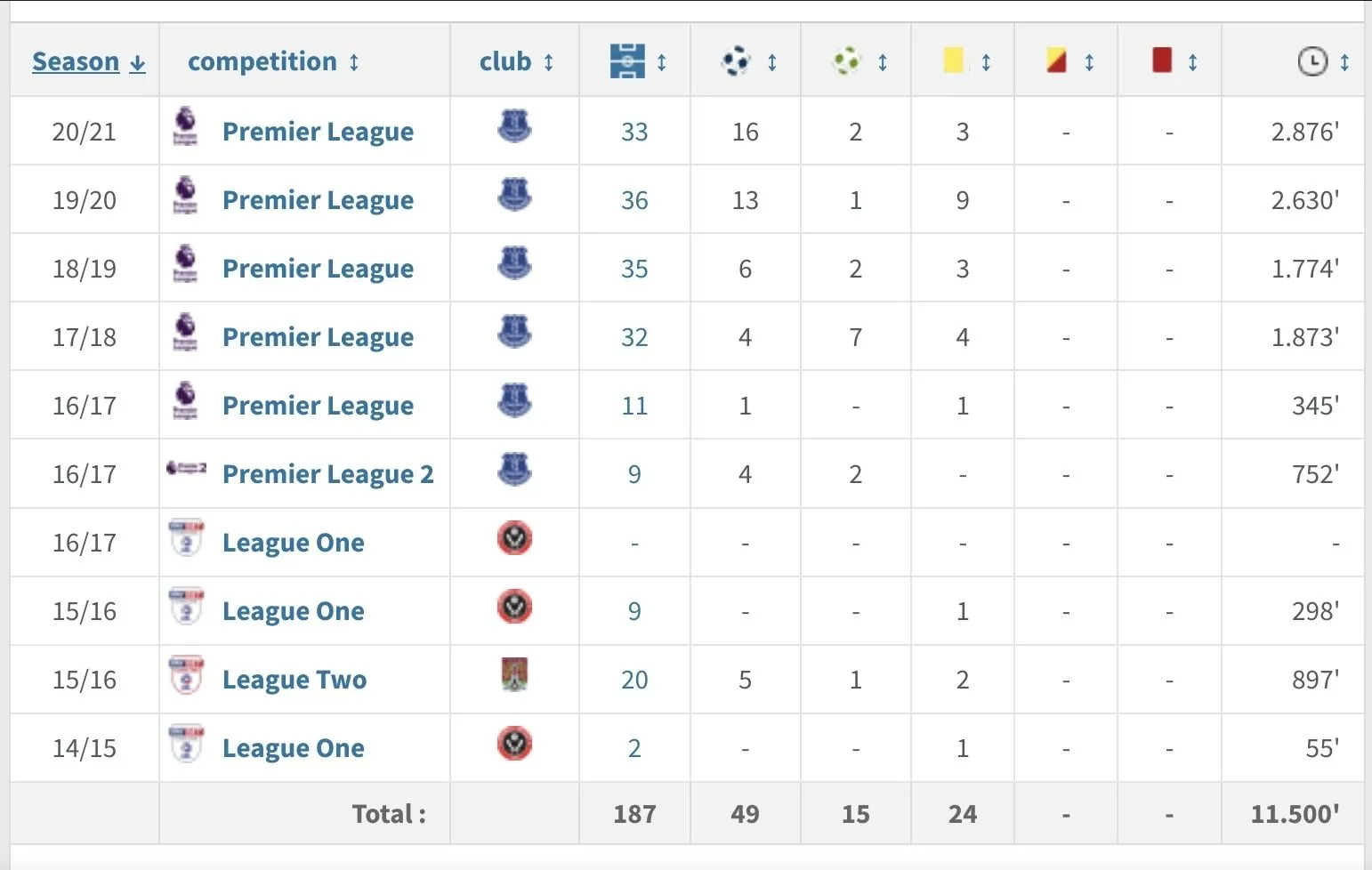1372x870 pixels.
Task: Sort by second yellow card icon
Action: pyautogui.click(x=1056, y=61)
